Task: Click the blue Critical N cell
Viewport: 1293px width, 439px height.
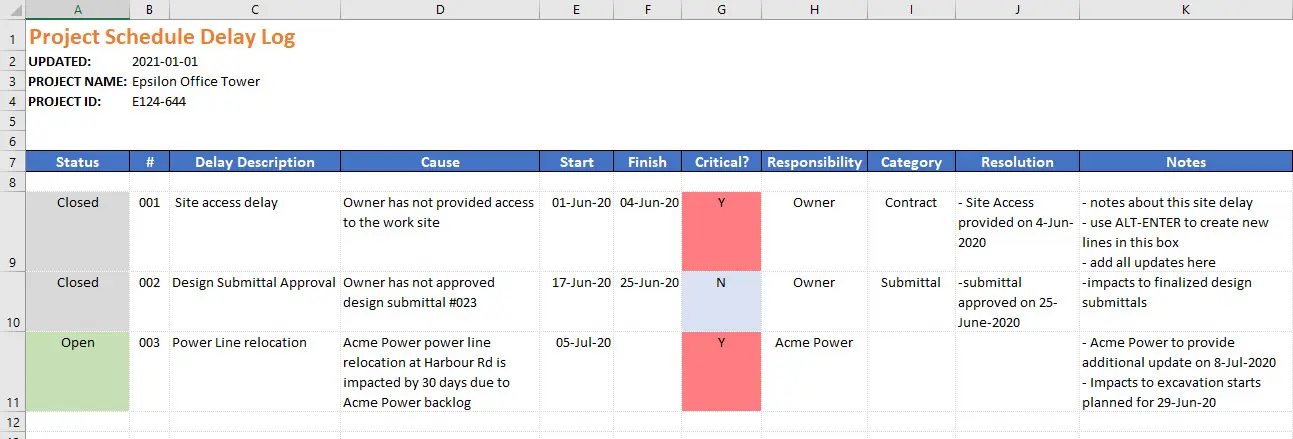Action: pyautogui.click(x=721, y=301)
